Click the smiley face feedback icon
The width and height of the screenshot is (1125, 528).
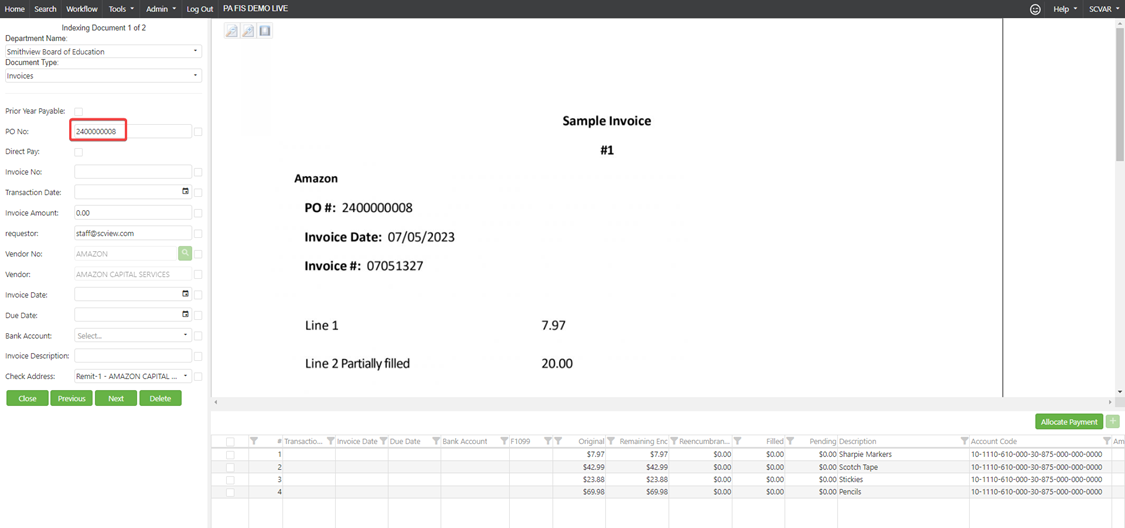[x=1035, y=9]
